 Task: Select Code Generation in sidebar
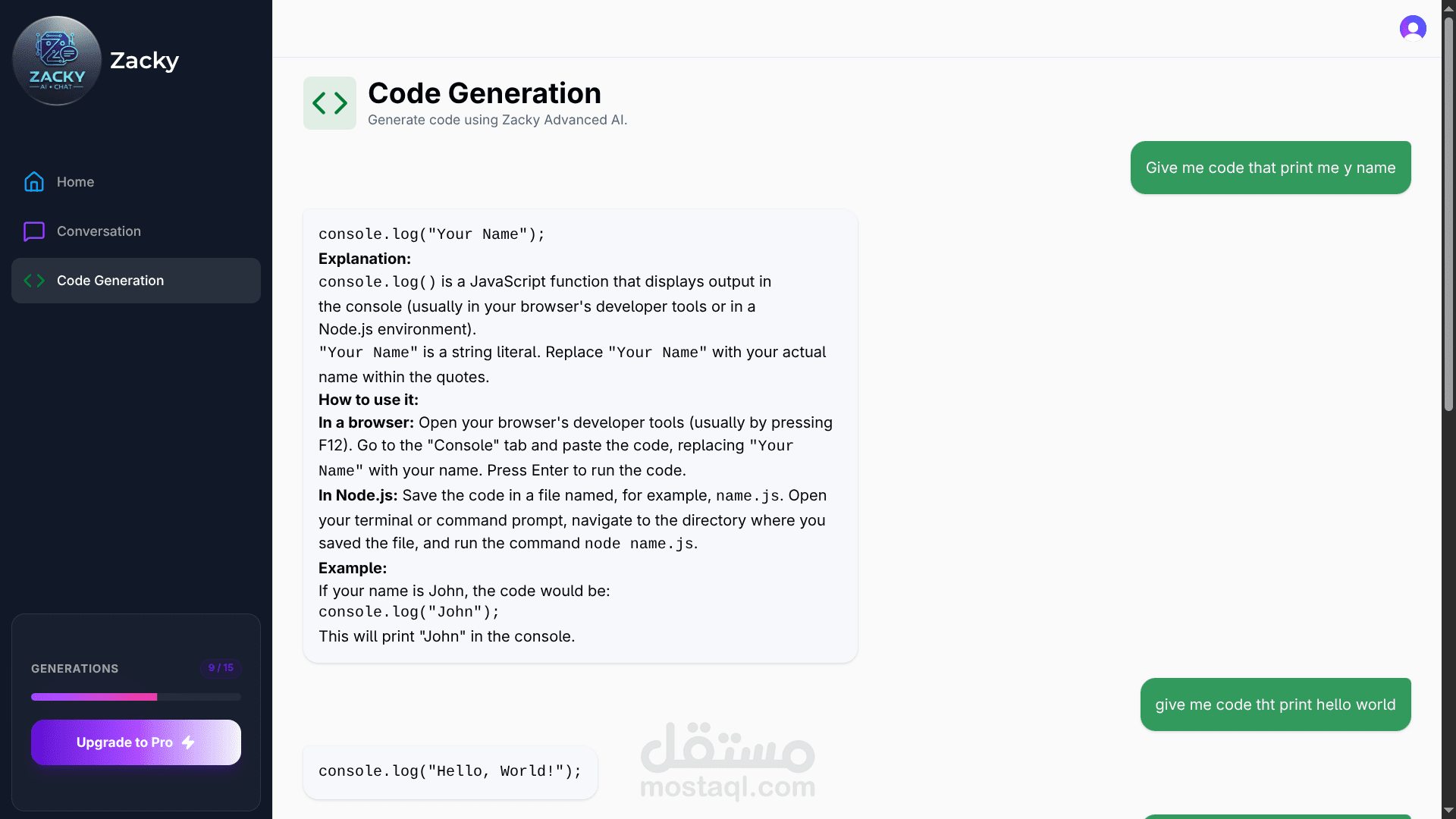[110, 281]
